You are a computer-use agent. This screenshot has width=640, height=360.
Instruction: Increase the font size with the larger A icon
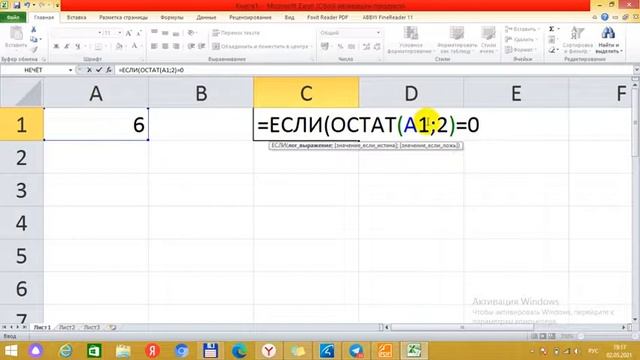point(129,33)
